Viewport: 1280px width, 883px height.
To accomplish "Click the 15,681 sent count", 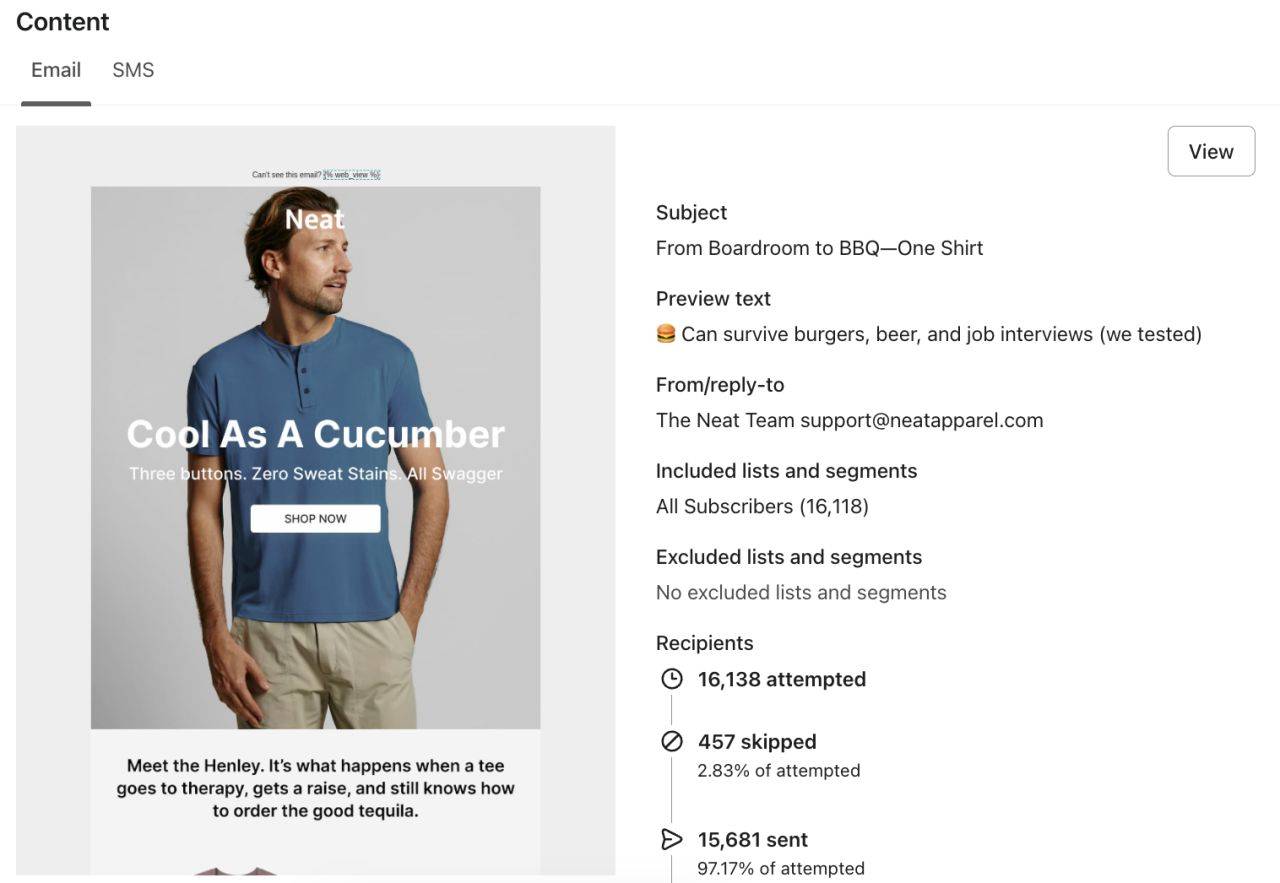I will pos(753,839).
